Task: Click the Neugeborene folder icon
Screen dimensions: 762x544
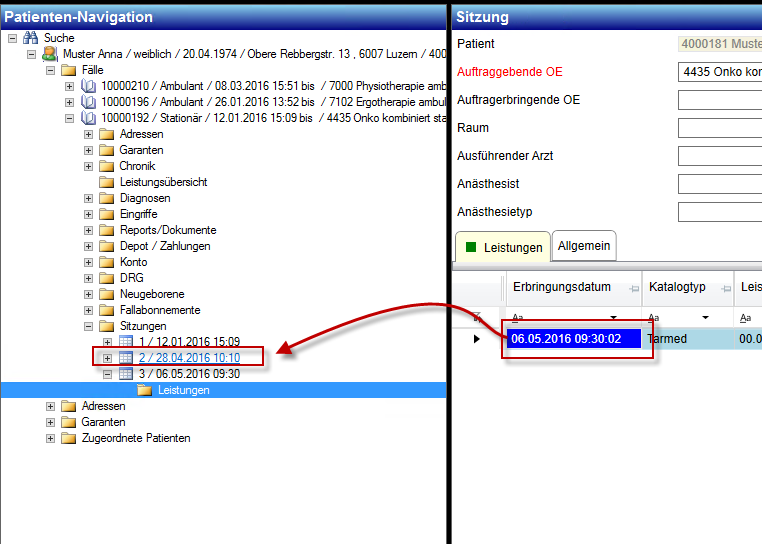Action: pyautogui.click(x=106, y=295)
